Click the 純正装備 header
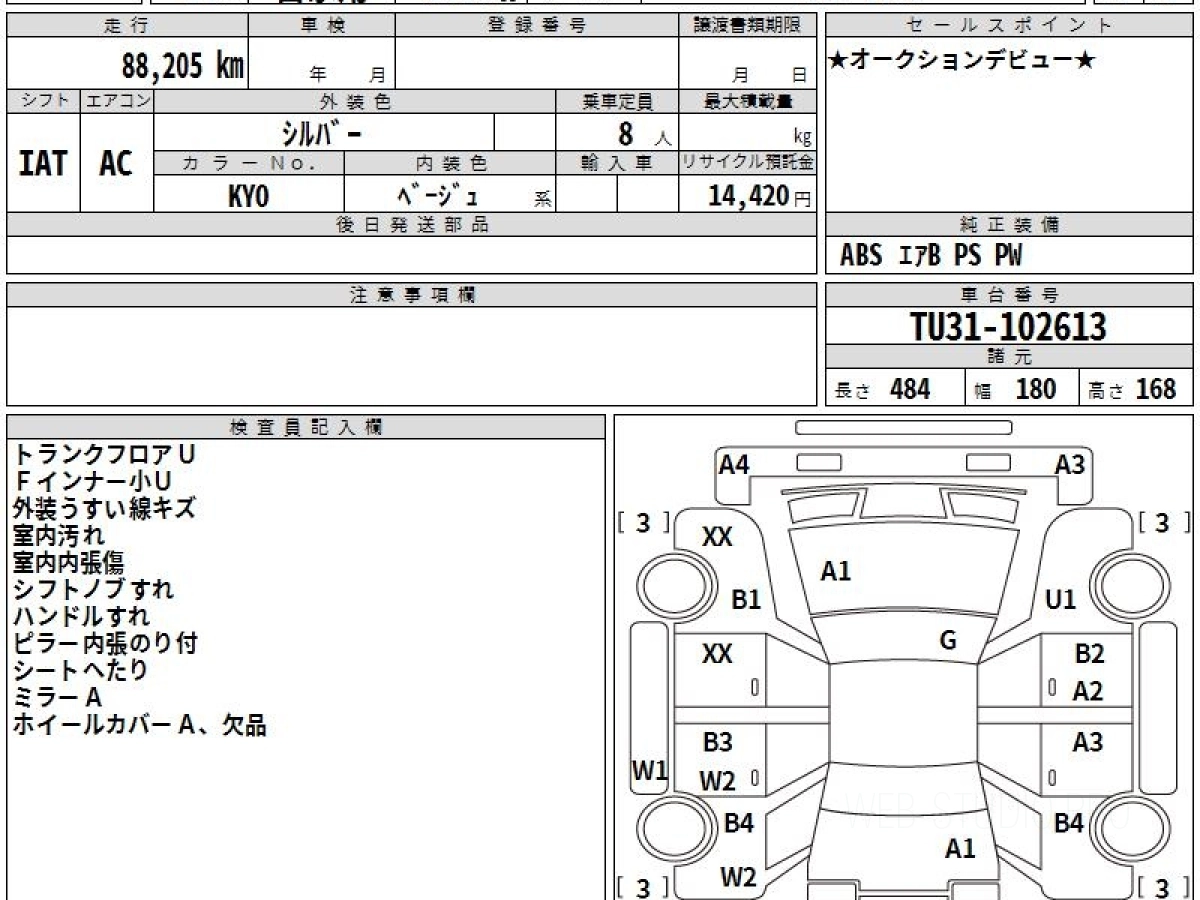This screenshot has height=900, width=1200. (x=1009, y=225)
